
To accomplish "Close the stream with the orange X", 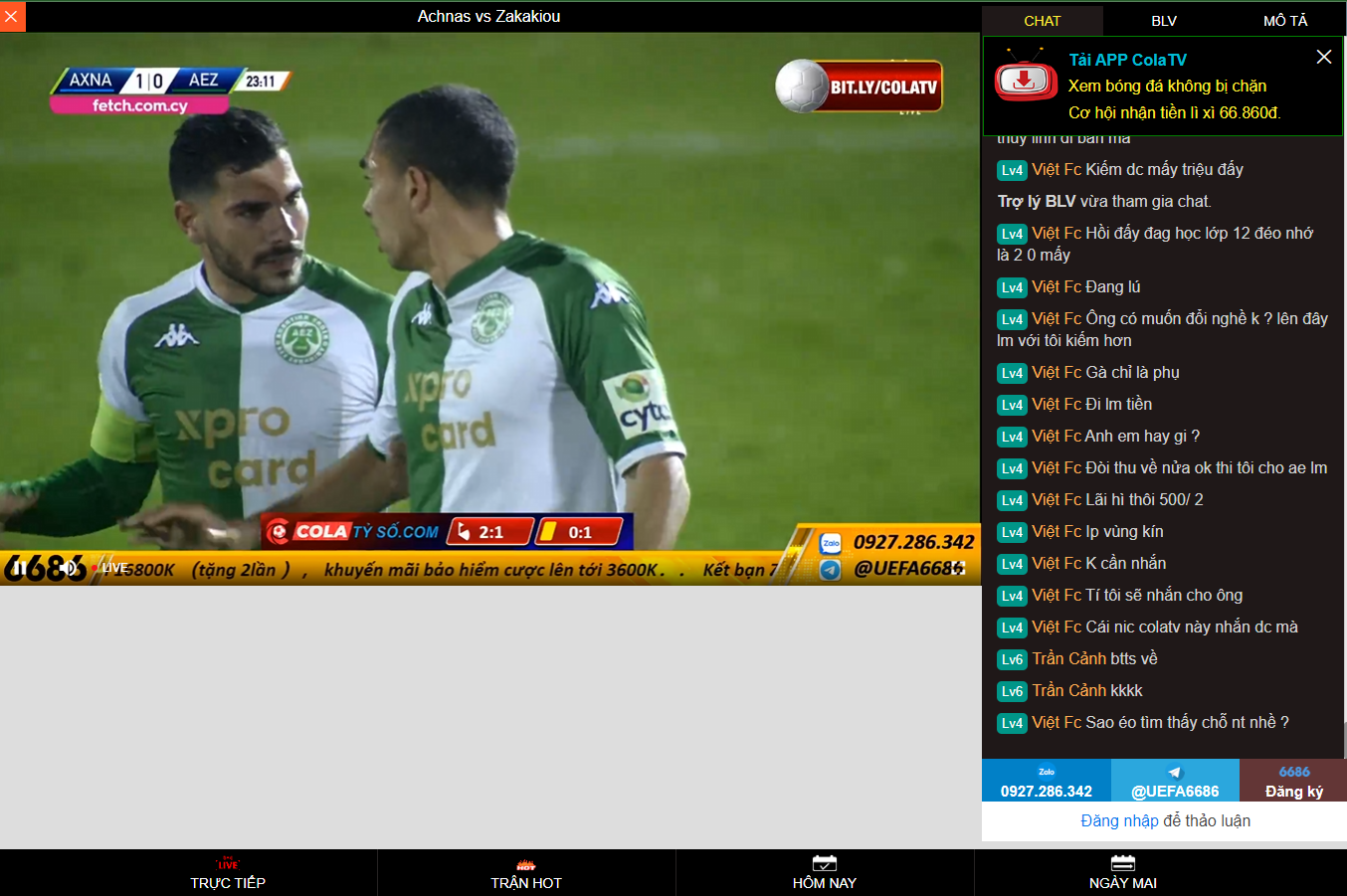I will coord(12,16).
